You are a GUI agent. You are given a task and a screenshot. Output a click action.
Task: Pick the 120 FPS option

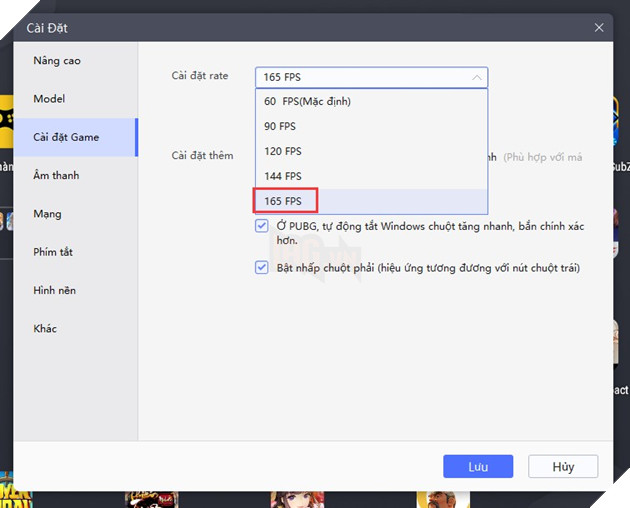click(371, 151)
